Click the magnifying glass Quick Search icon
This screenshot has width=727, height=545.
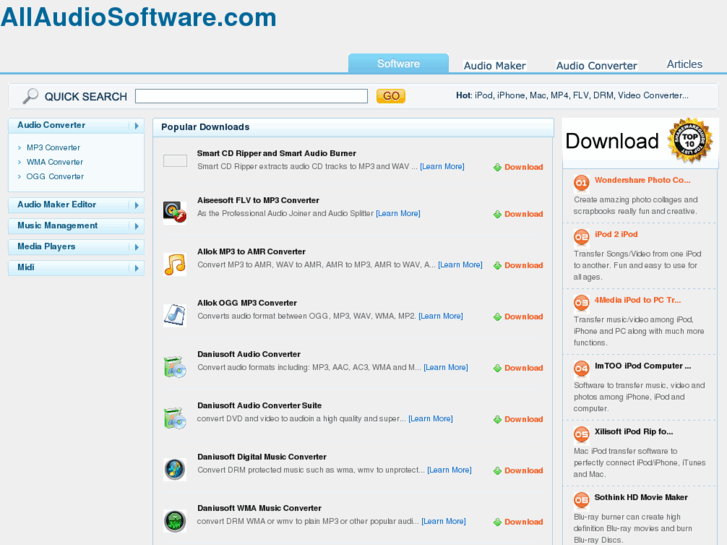[31, 96]
